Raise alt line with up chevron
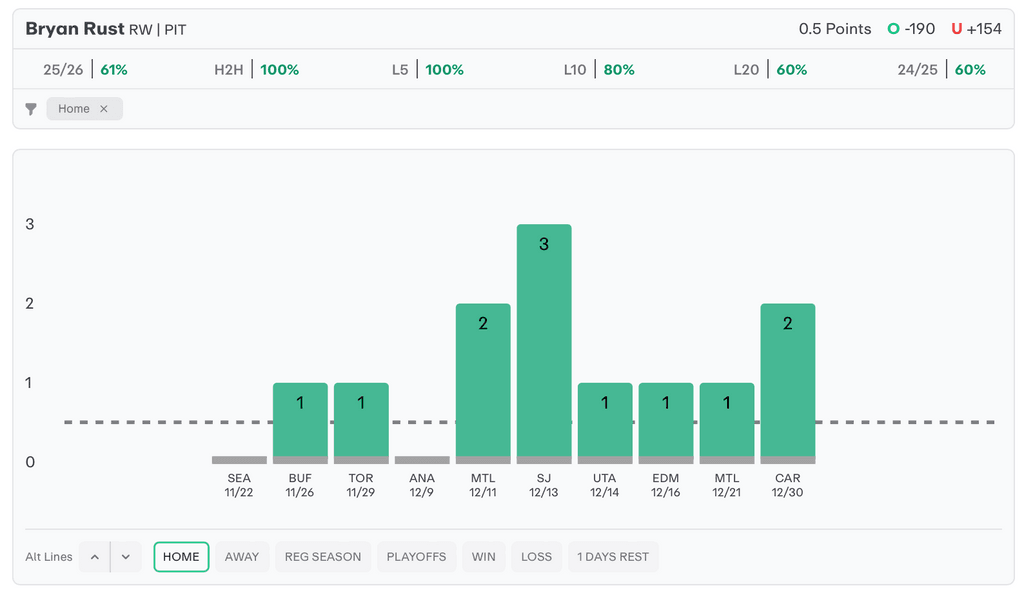This screenshot has height=598, width=1024. click(94, 557)
